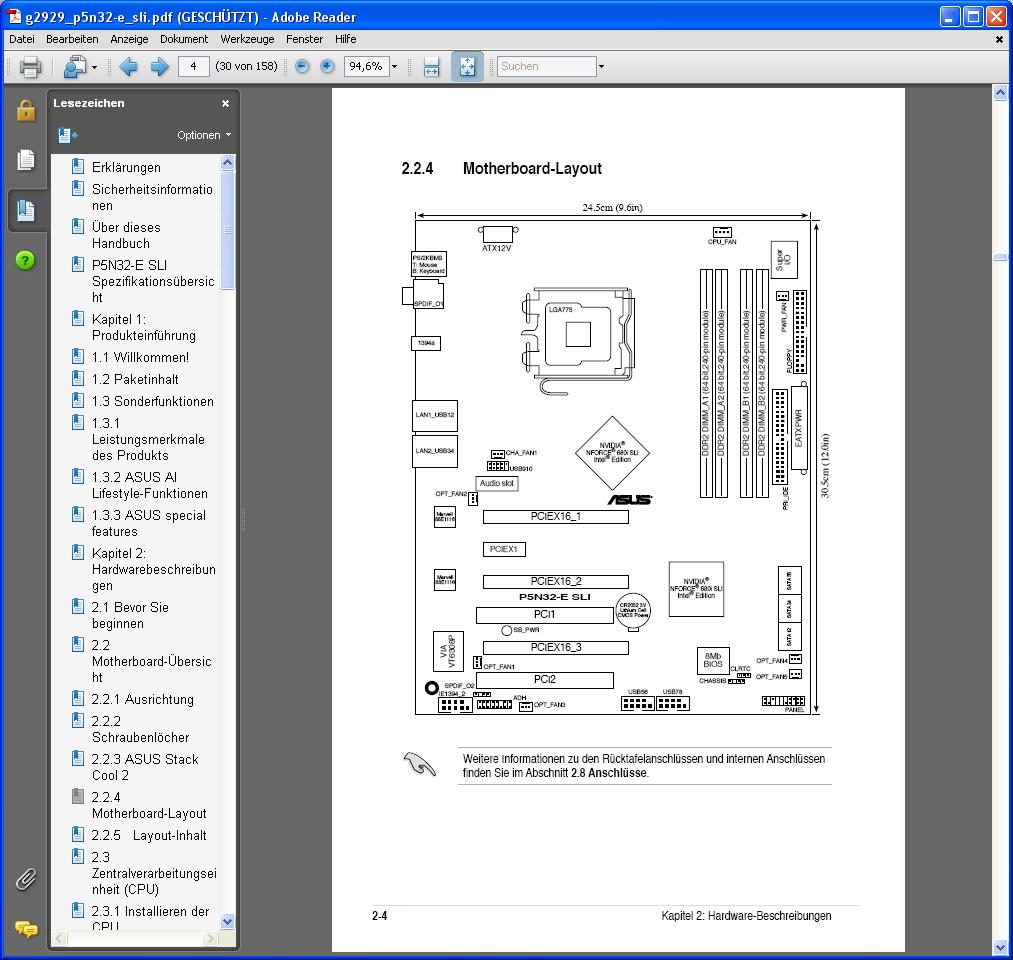
Task: Open the Anzeige menu
Action: tap(129, 39)
